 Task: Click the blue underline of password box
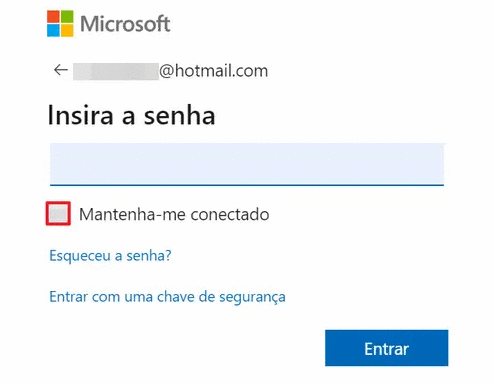pos(247,184)
